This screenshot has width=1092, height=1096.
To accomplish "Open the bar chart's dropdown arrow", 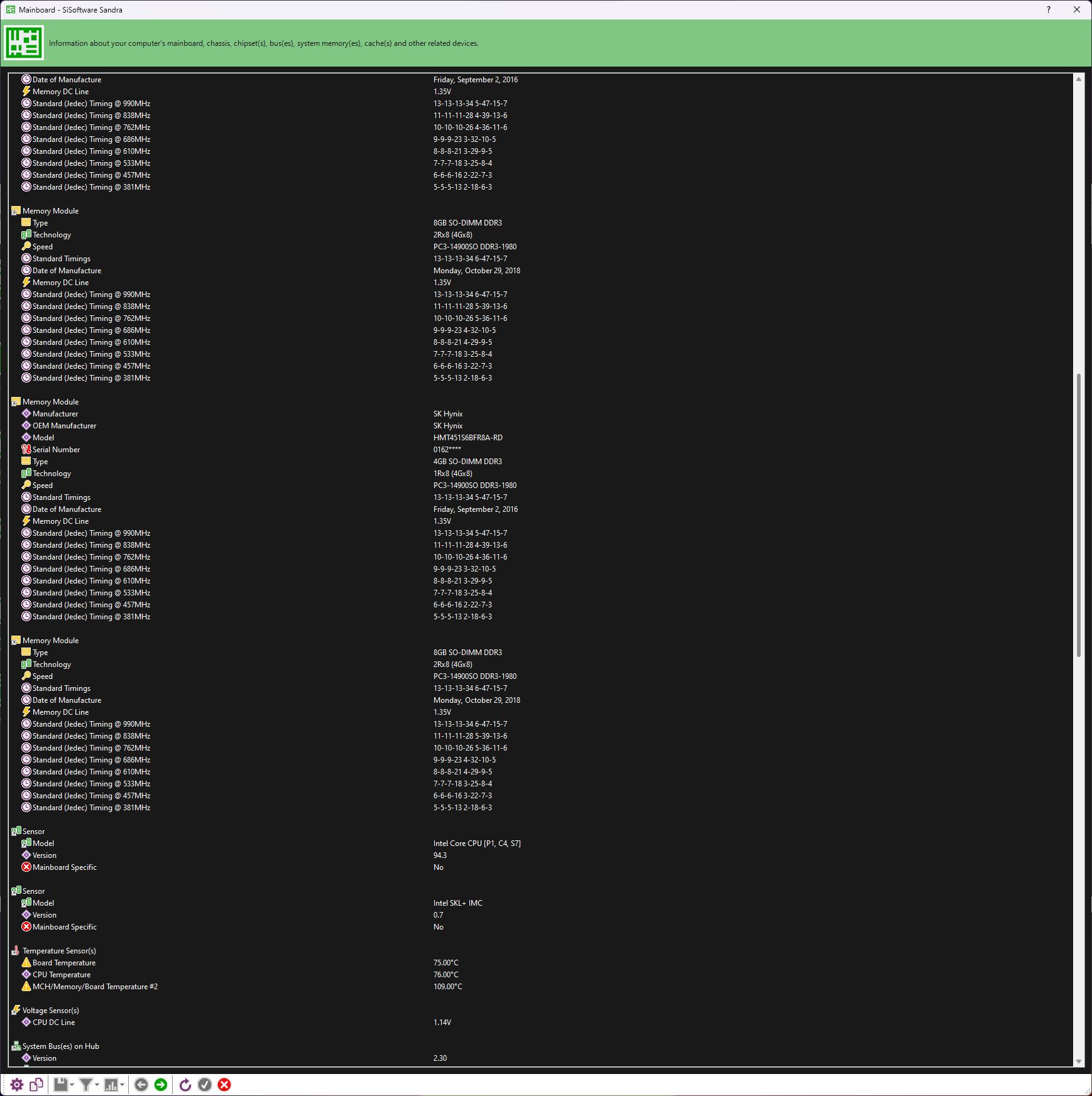I will pyautogui.click(x=123, y=1085).
